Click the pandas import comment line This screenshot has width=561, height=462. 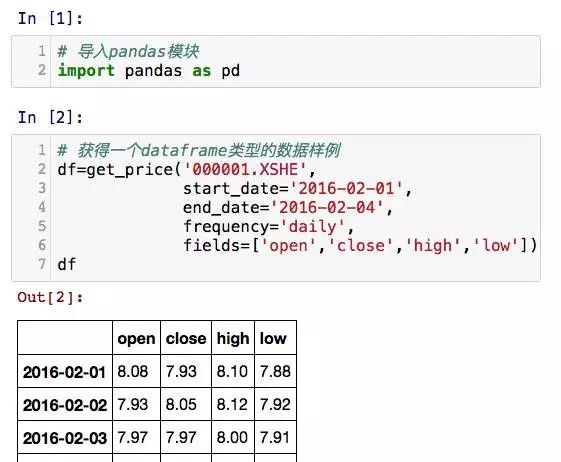128,52
